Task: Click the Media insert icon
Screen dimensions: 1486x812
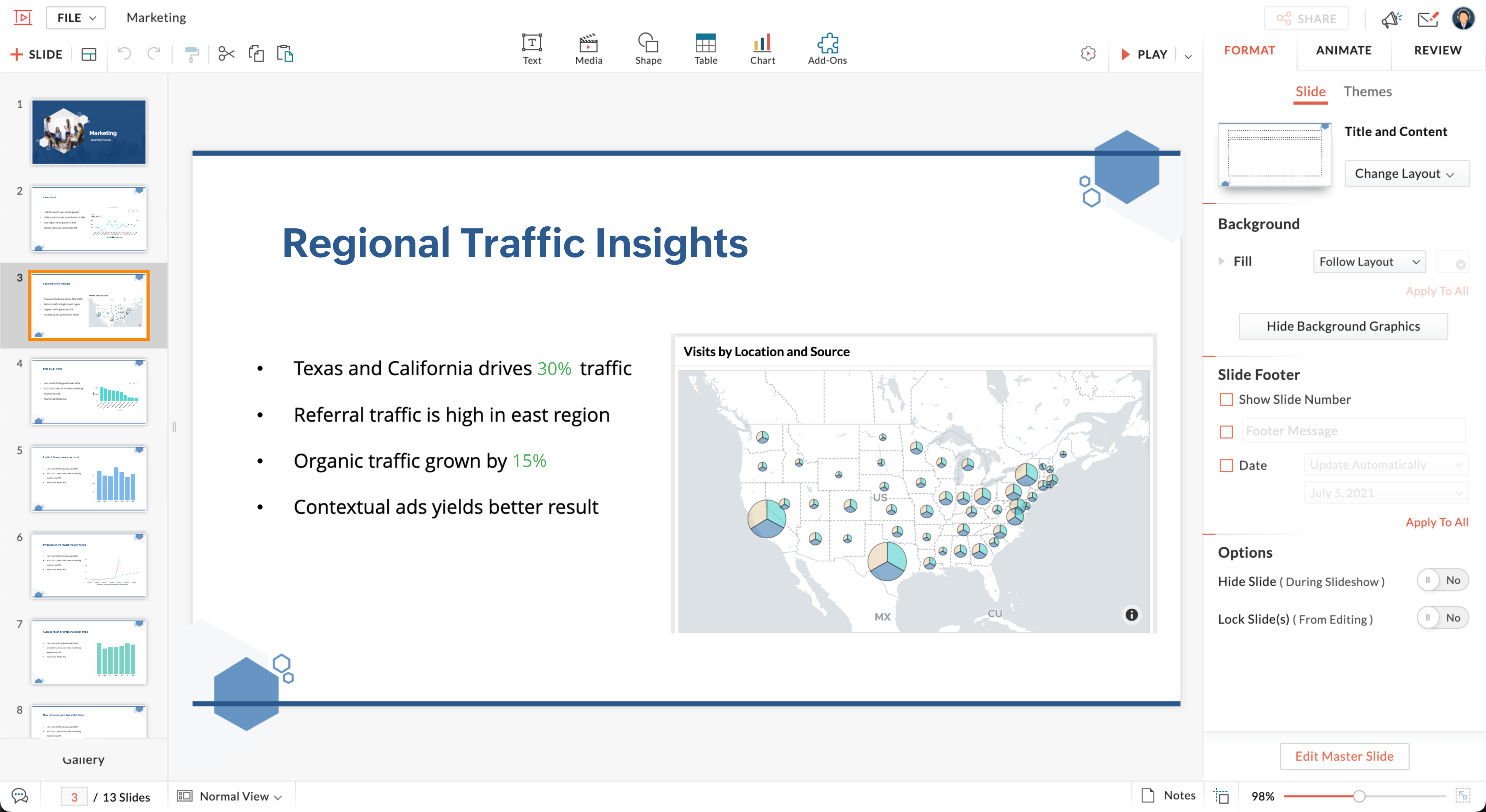Action: pos(588,49)
